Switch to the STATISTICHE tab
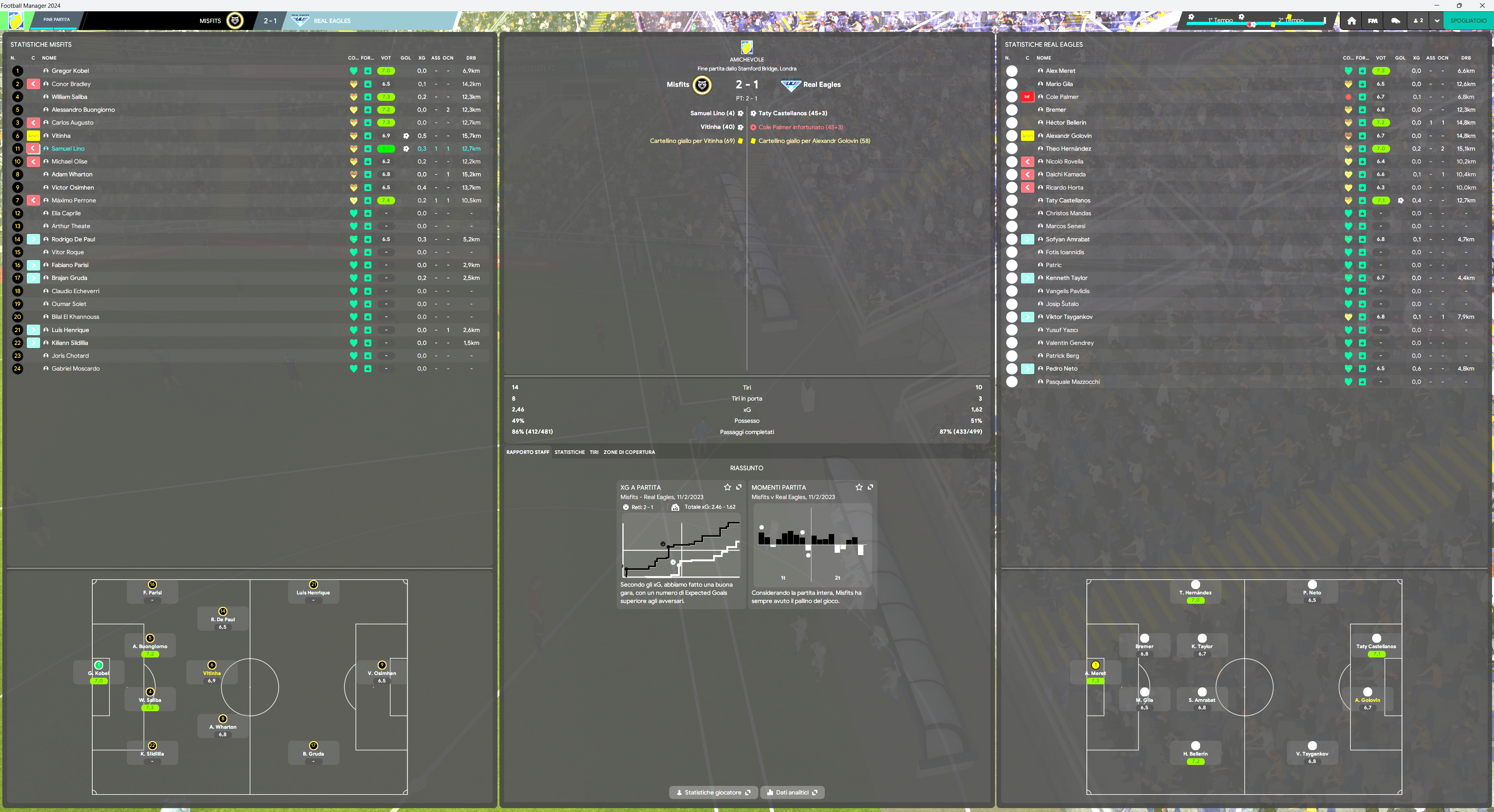The height and width of the screenshot is (812, 1494). pos(569,452)
